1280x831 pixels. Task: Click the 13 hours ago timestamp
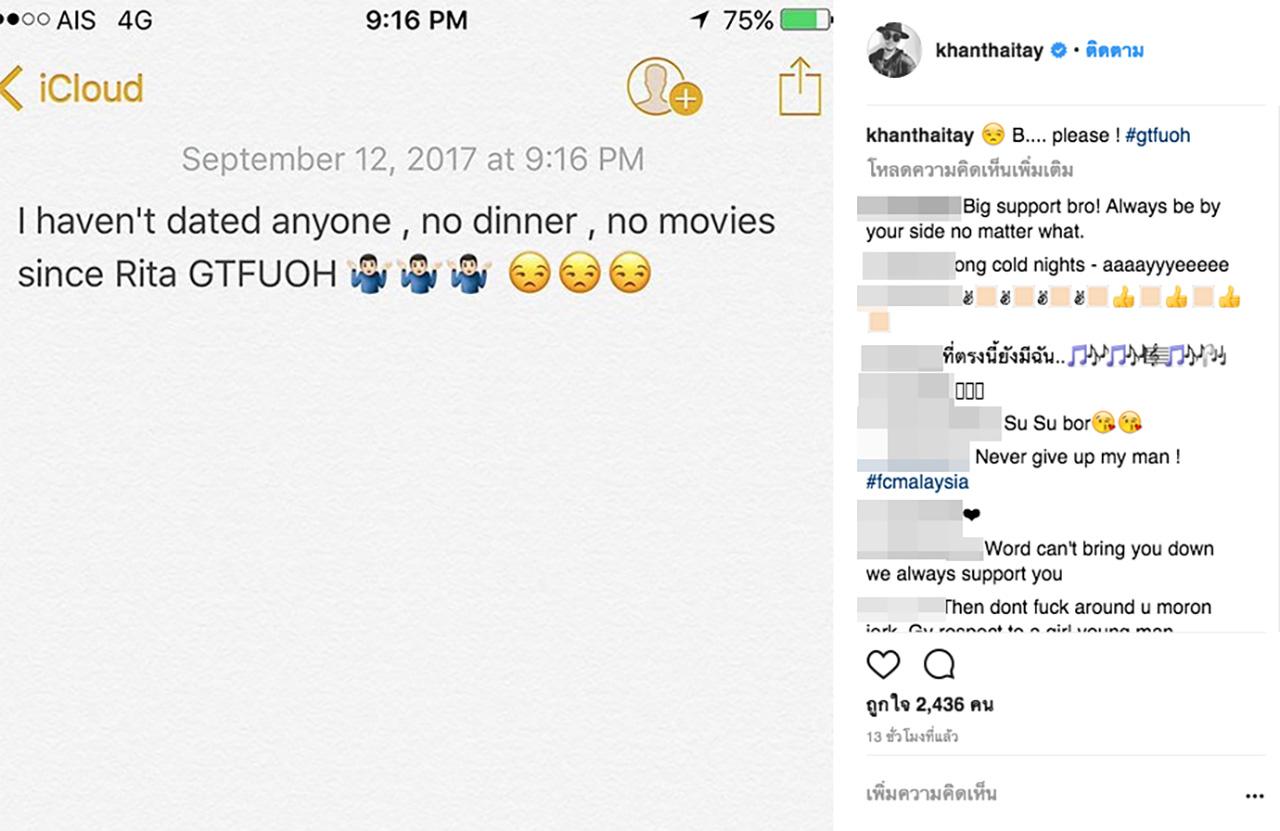tap(912, 736)
